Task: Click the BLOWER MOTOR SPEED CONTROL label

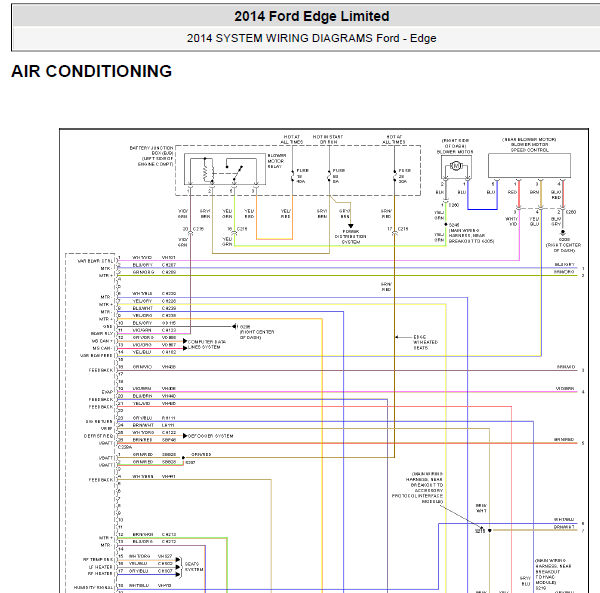Action: [530, 145]
